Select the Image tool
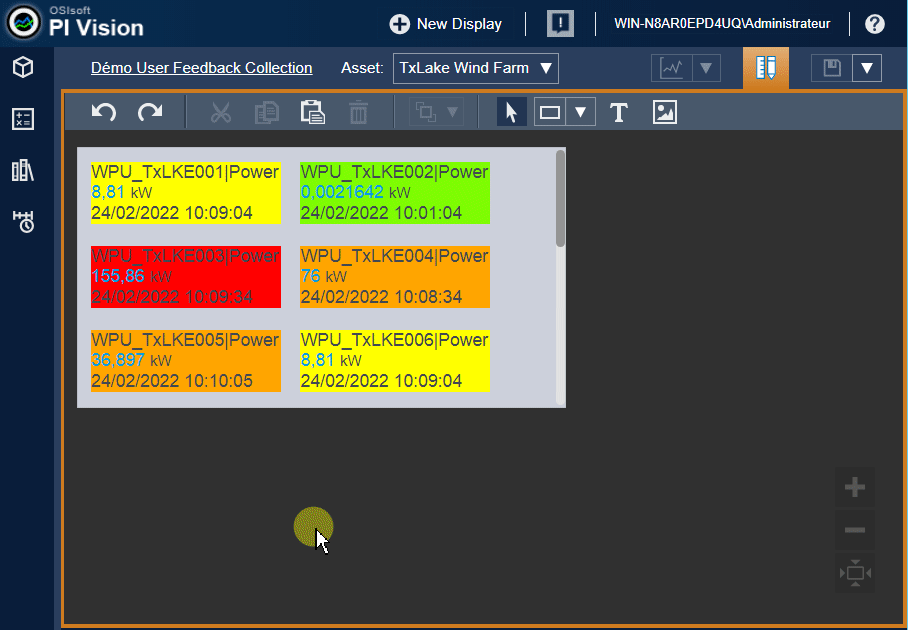This screenshot has height=630, width=908. pos(665,112)
